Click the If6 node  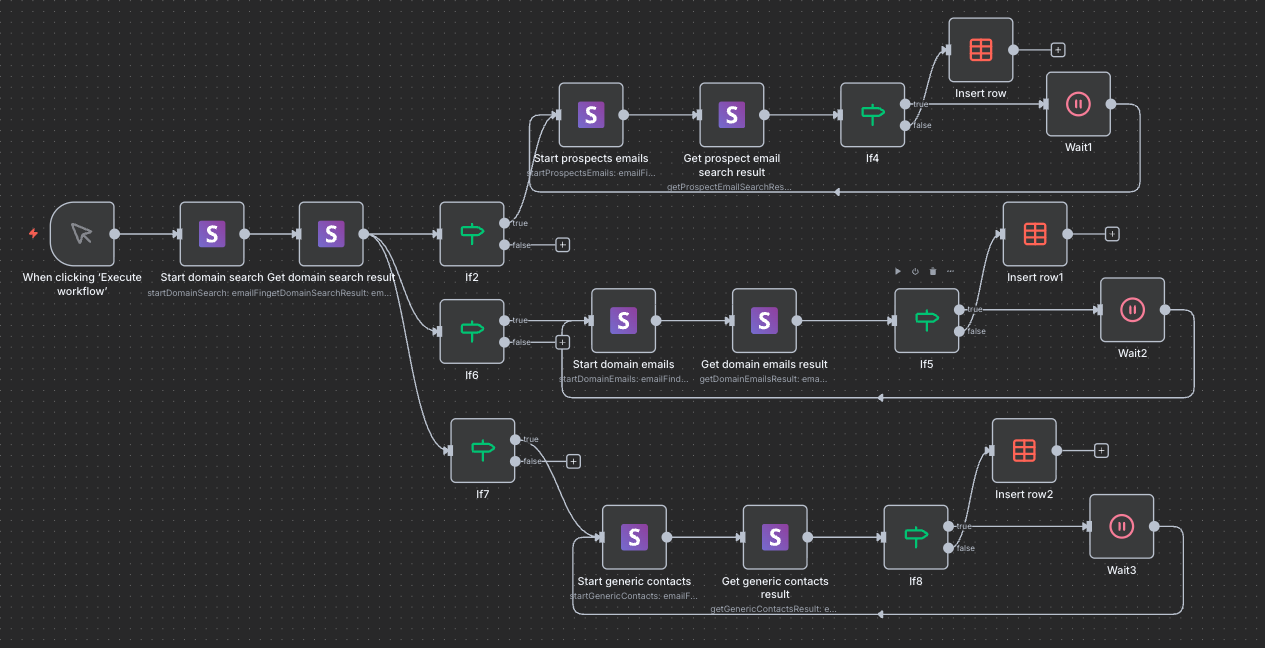[x=472, y=331]
